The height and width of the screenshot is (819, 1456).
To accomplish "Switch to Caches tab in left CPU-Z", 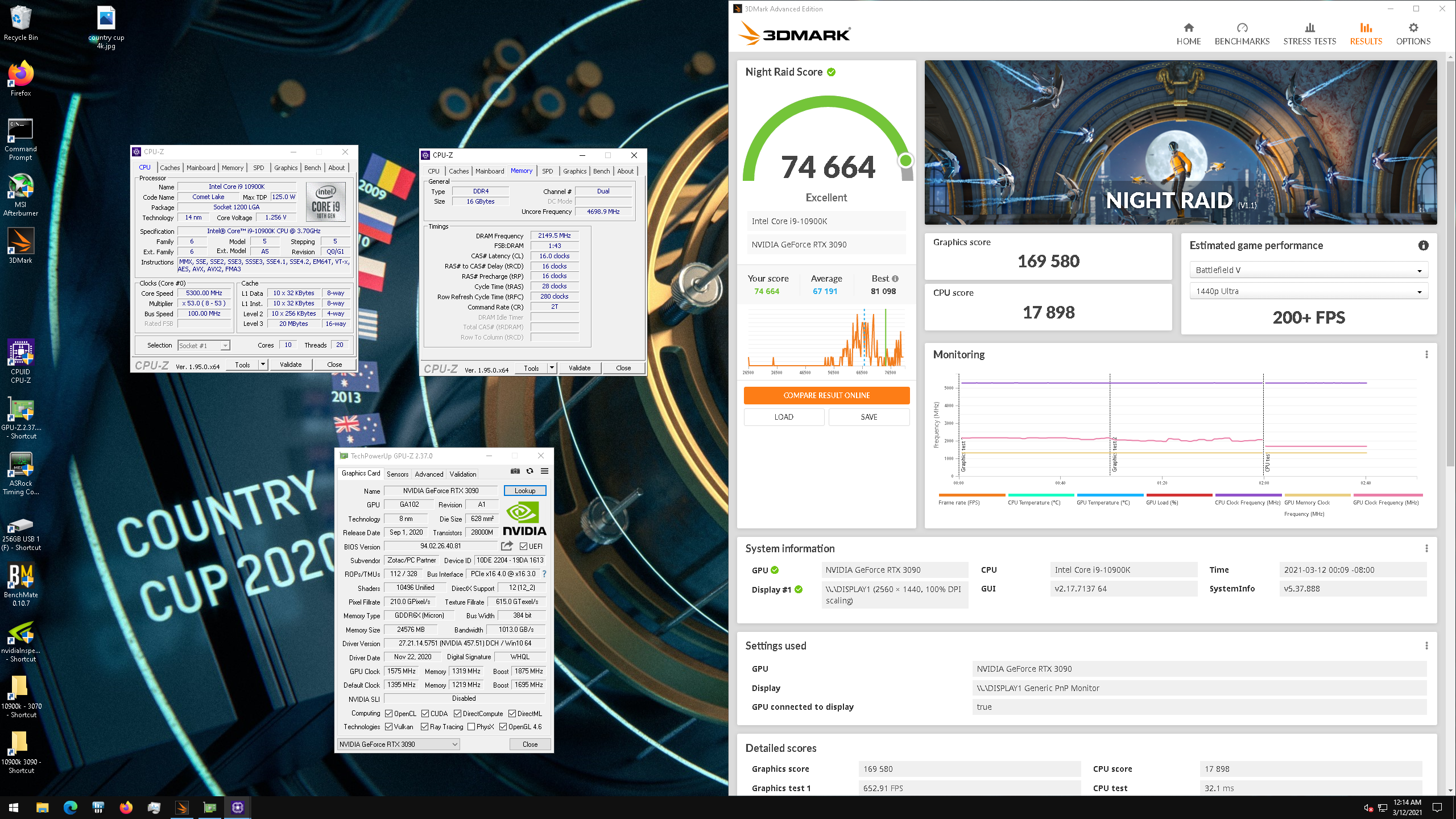I will (x=169, y=168).
